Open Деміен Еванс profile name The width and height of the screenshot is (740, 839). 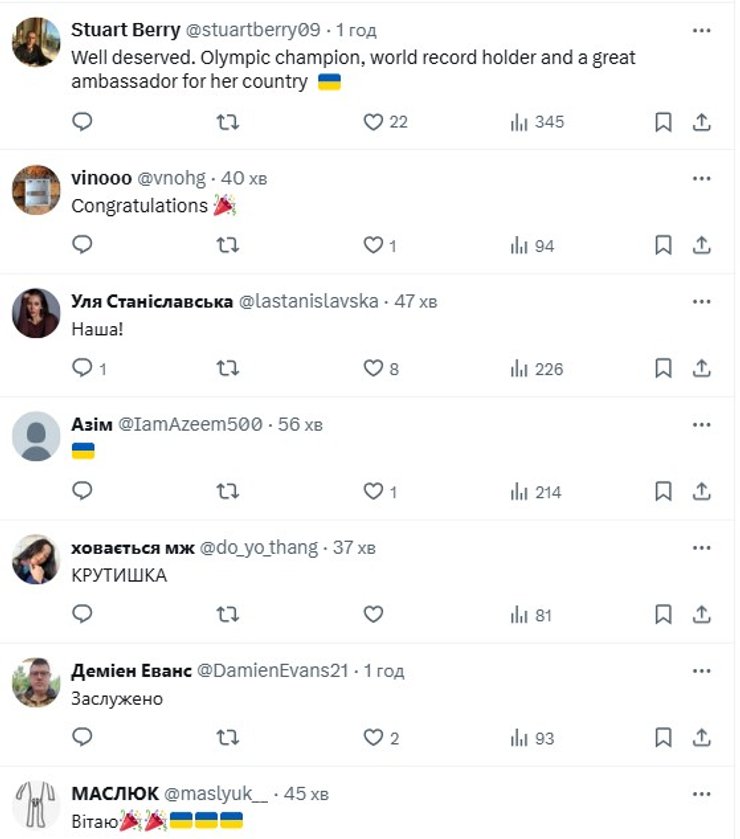(x=131, y=671)
